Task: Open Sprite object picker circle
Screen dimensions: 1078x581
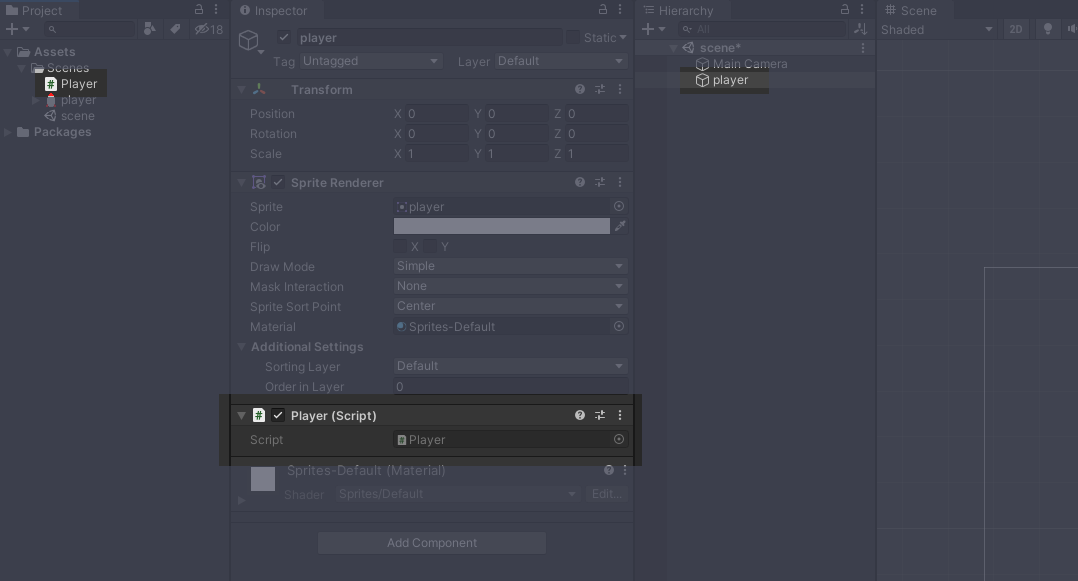Action: point(619,206)
